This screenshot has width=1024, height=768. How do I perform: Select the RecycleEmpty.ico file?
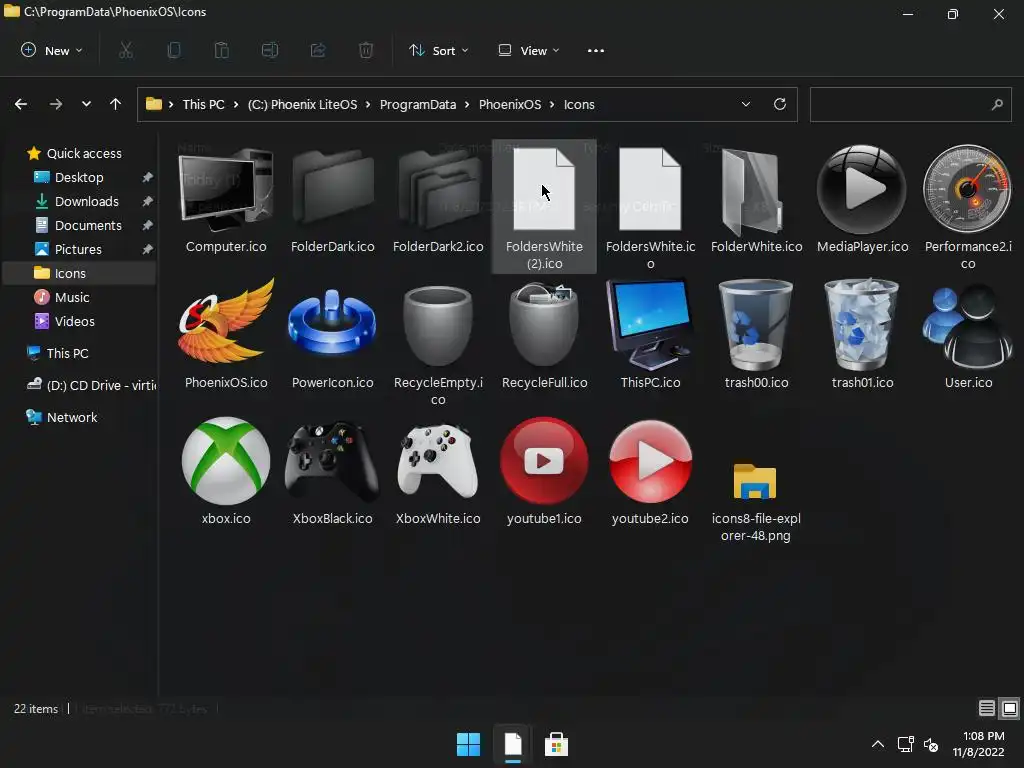click(438, 342)
